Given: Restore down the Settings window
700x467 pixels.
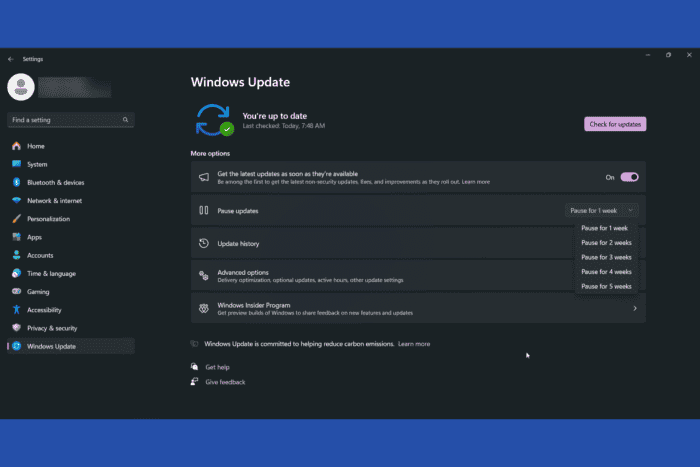Looking at the screenshot, I should [x=668, y=55].
